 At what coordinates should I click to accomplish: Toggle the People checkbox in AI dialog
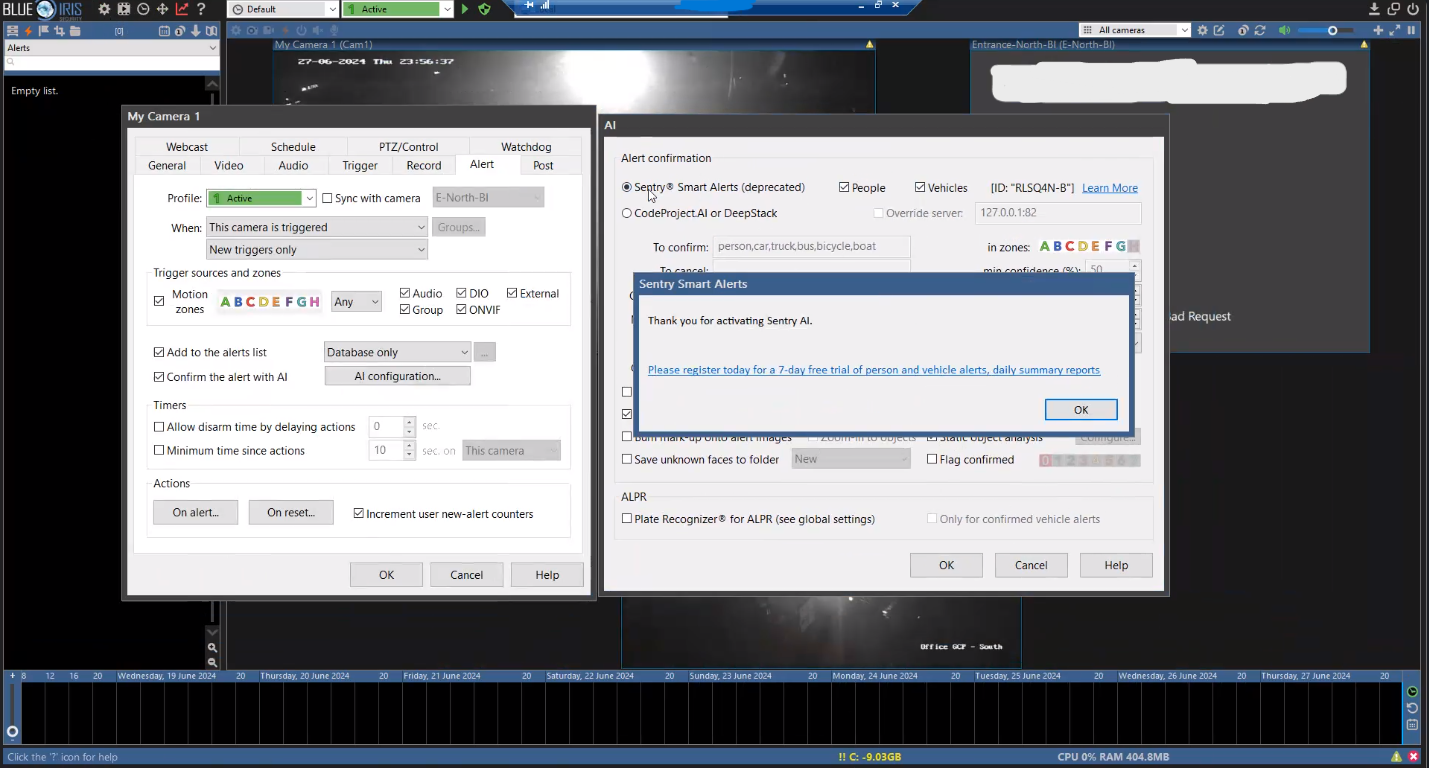click(844, 187)
